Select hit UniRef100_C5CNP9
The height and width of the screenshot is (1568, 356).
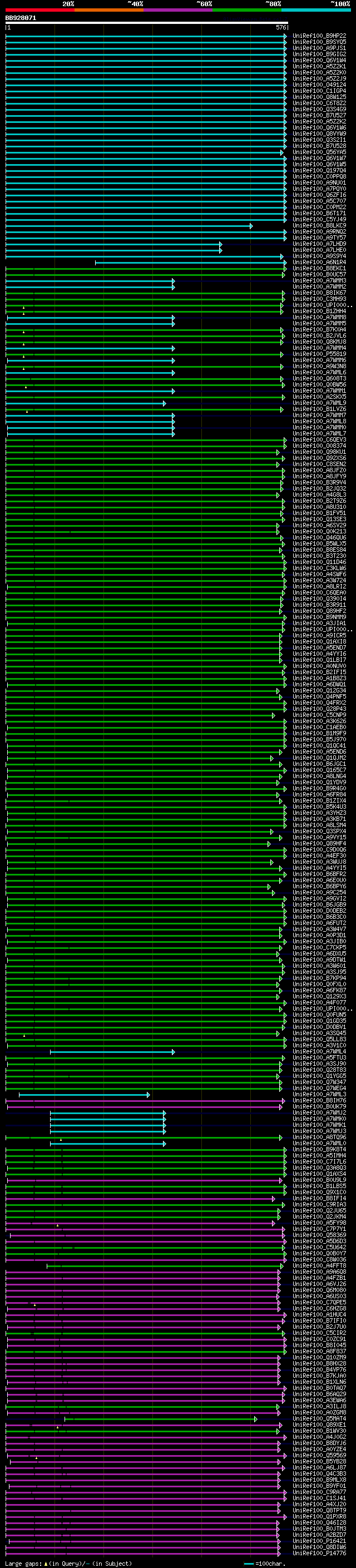point(319,715)
